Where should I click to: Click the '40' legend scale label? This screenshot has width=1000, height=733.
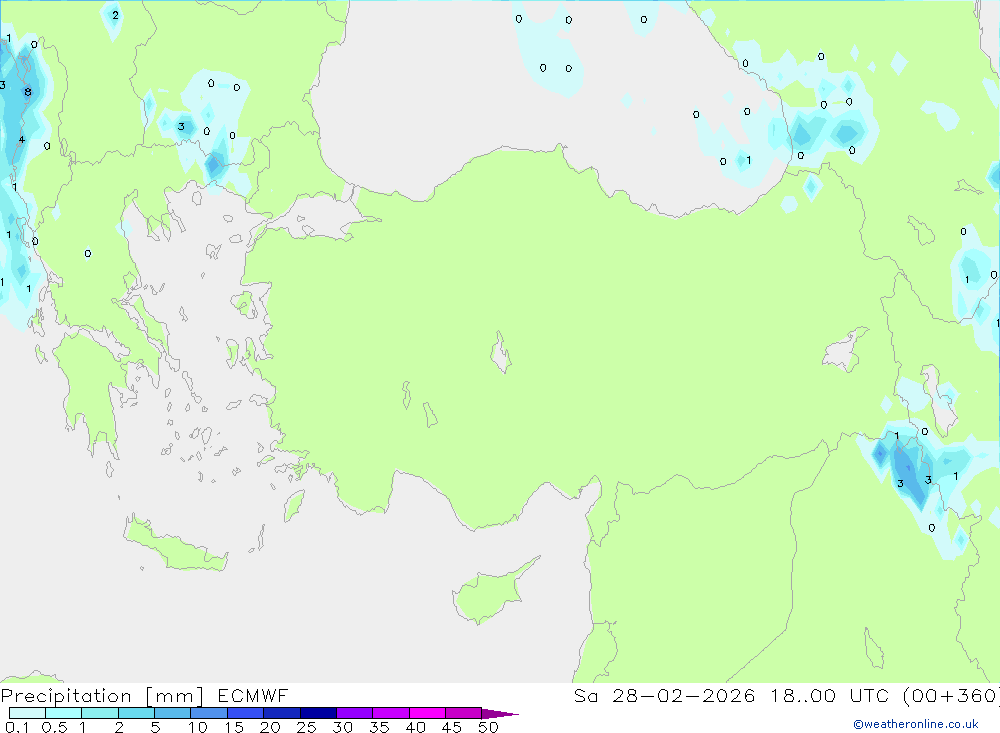[416, 727]
